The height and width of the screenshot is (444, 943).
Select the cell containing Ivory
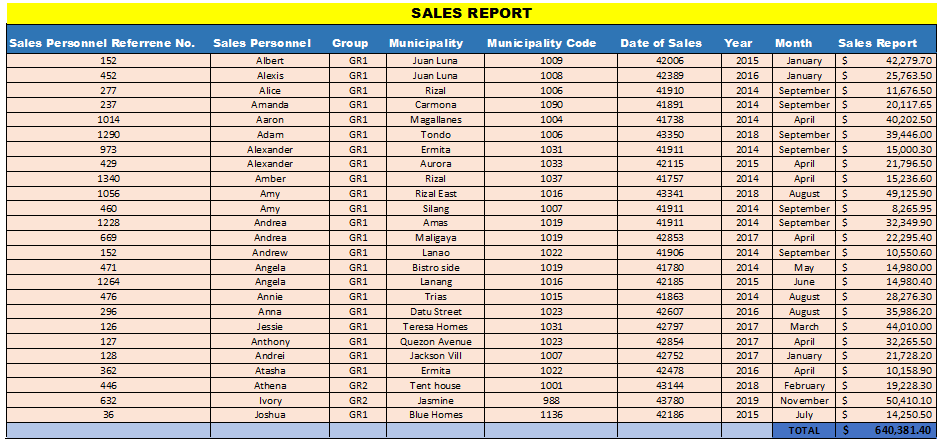[270, 401]
